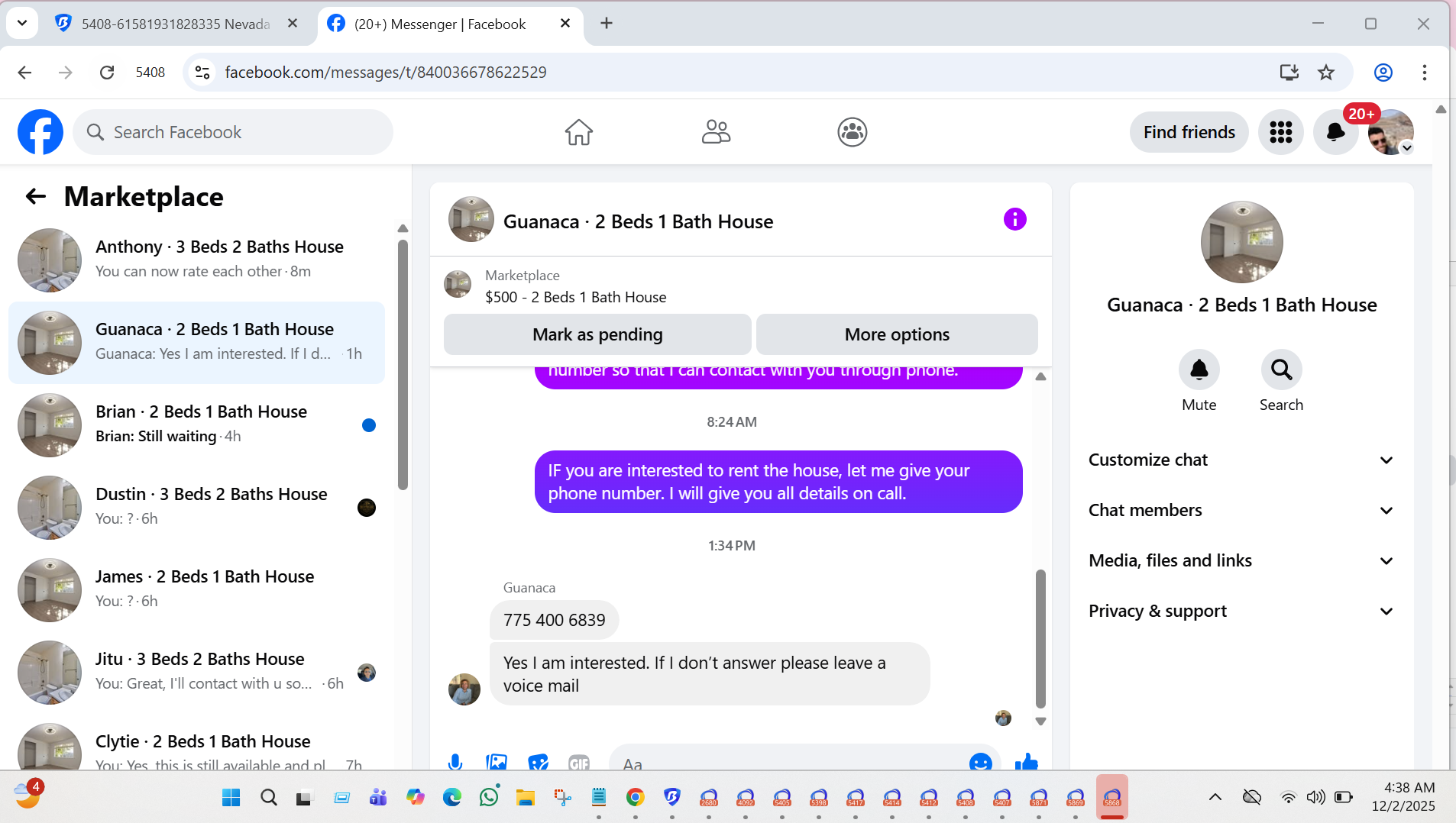
Task: Click the listing thumbnail in right panel
Action: (x=1241, y=242)
